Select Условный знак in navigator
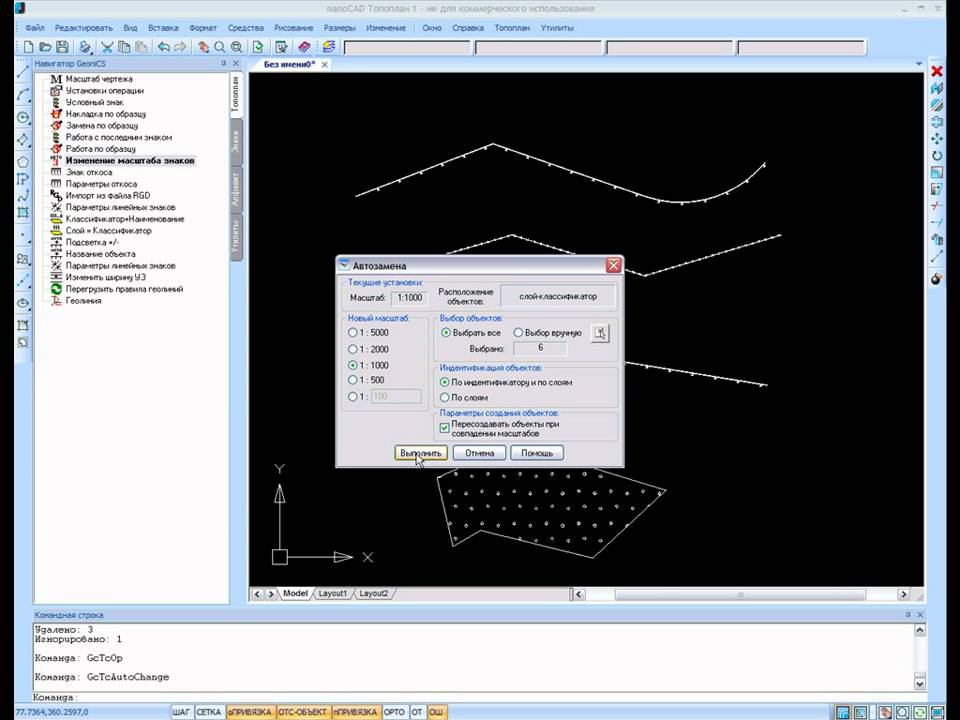Screen dimensions: 960x720 (94, 102)
